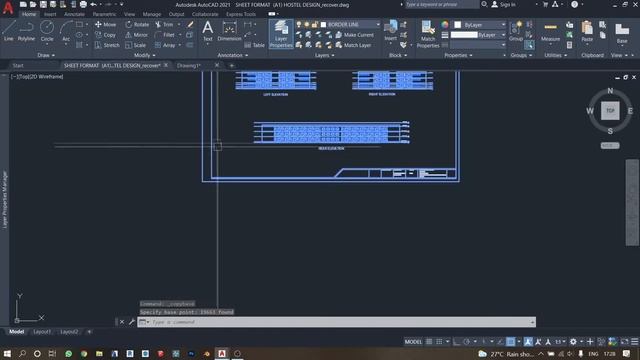
Task: Activate the Array tool
Action: point(165,45)
